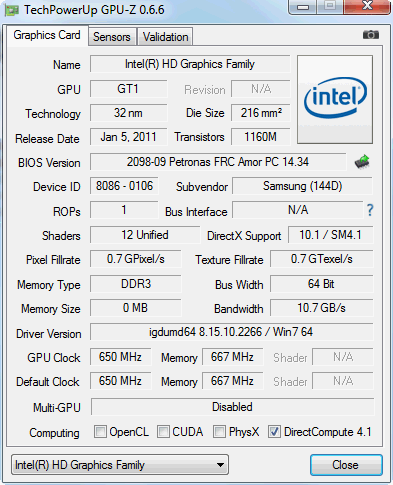Select the Graphics Card tab
The height and width of the screenshot is (485, 393).
point(47,35)
